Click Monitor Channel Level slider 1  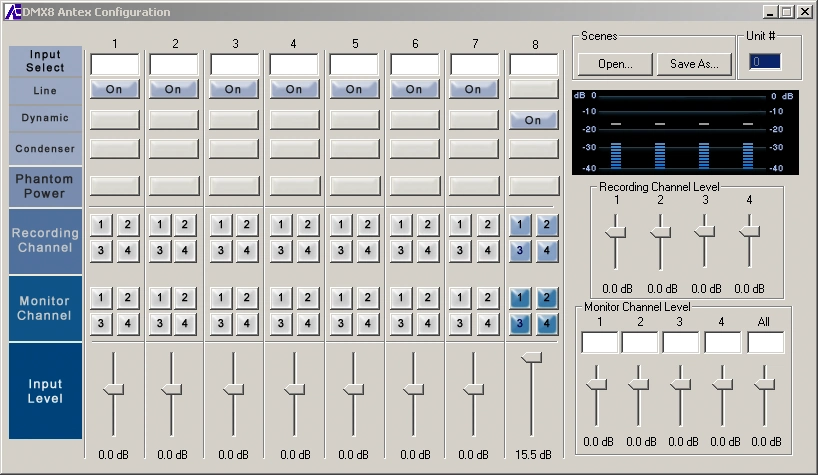596,385
